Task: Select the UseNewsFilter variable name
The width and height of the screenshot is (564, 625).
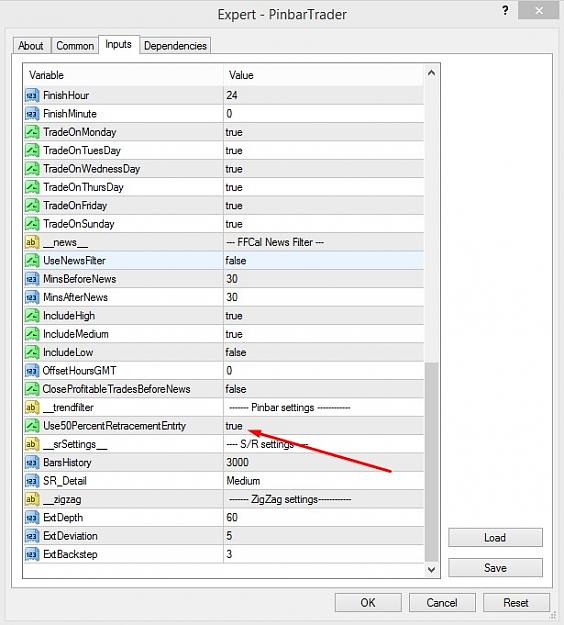Action: 75,260
